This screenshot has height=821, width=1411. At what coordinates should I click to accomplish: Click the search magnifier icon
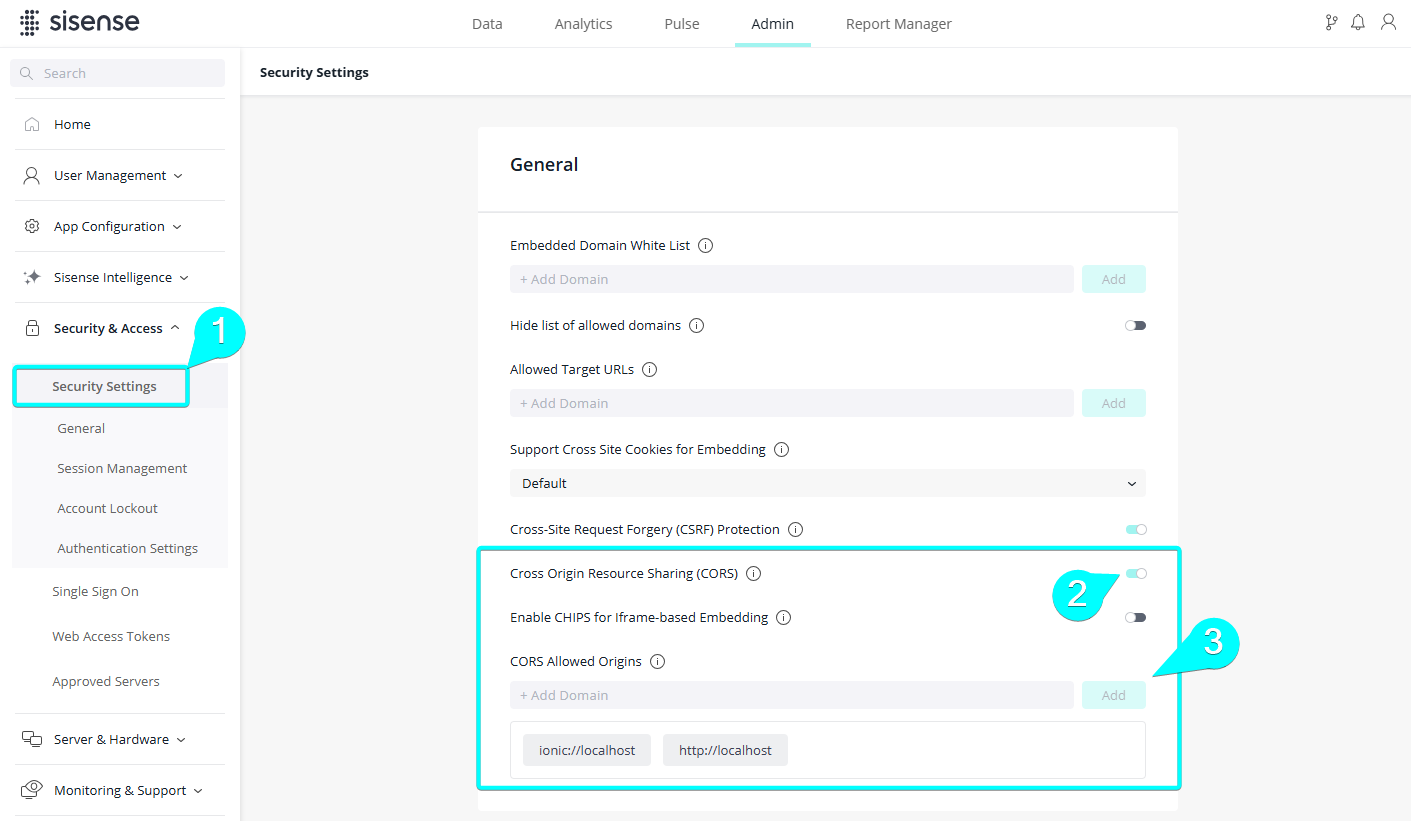pos(27,73)
